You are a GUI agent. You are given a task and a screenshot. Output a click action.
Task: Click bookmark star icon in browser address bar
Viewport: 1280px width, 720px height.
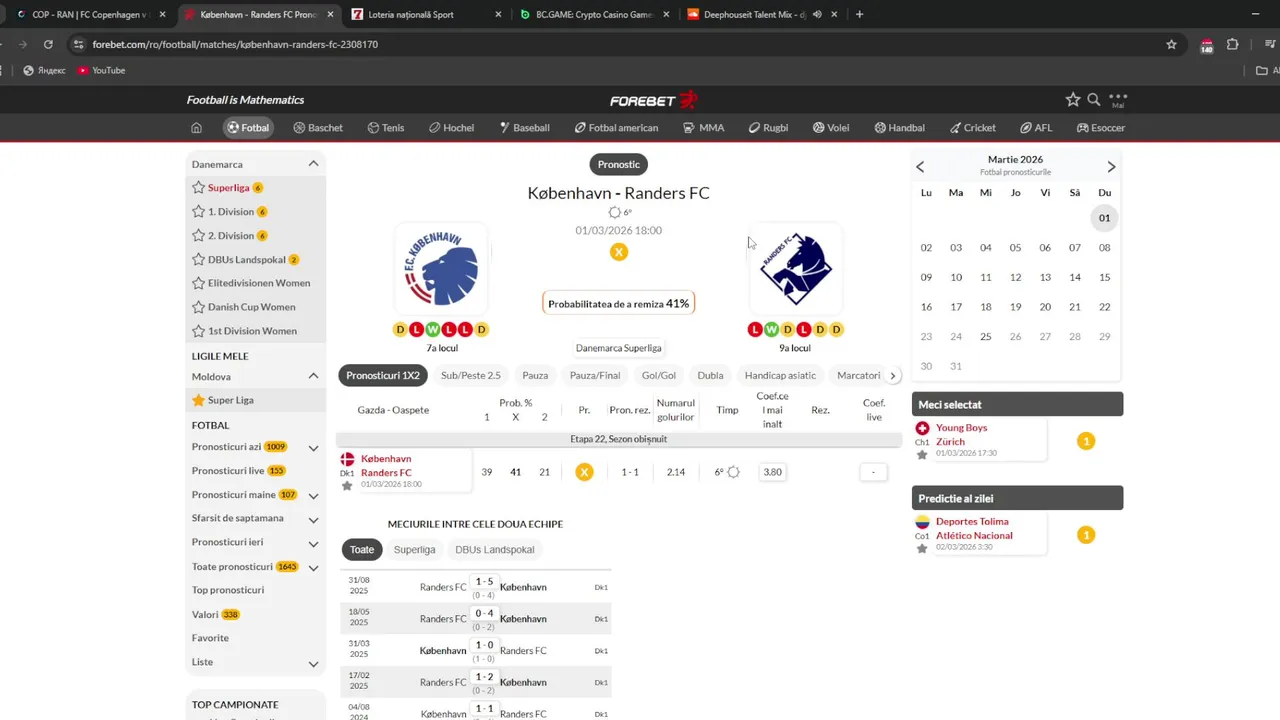coord(1171,44)
